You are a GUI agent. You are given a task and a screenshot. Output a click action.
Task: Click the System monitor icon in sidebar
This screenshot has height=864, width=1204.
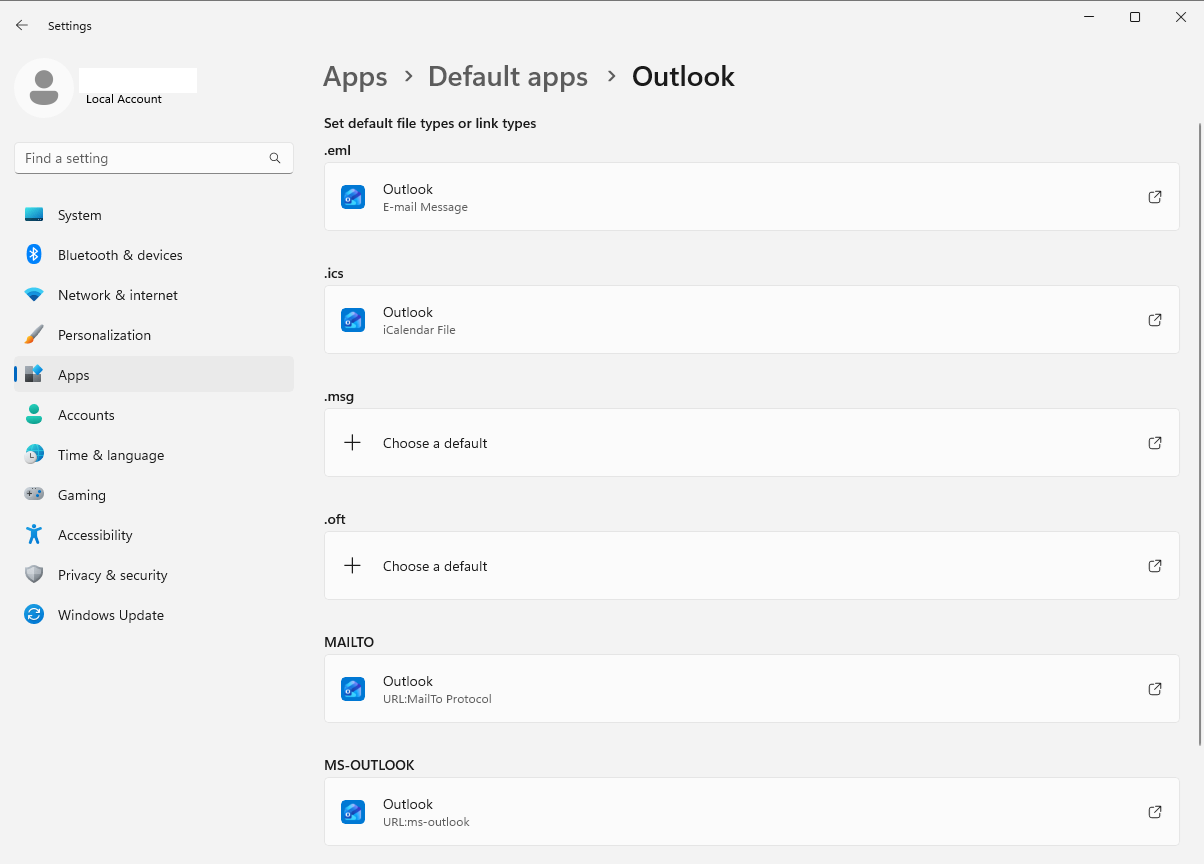click(34, 215)
